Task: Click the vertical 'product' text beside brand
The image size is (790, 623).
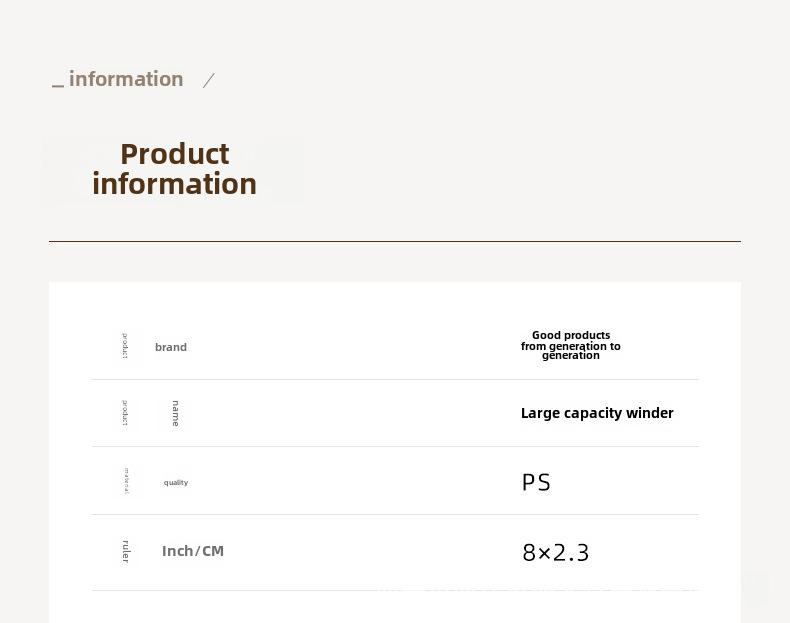Action: pos(125,345)
